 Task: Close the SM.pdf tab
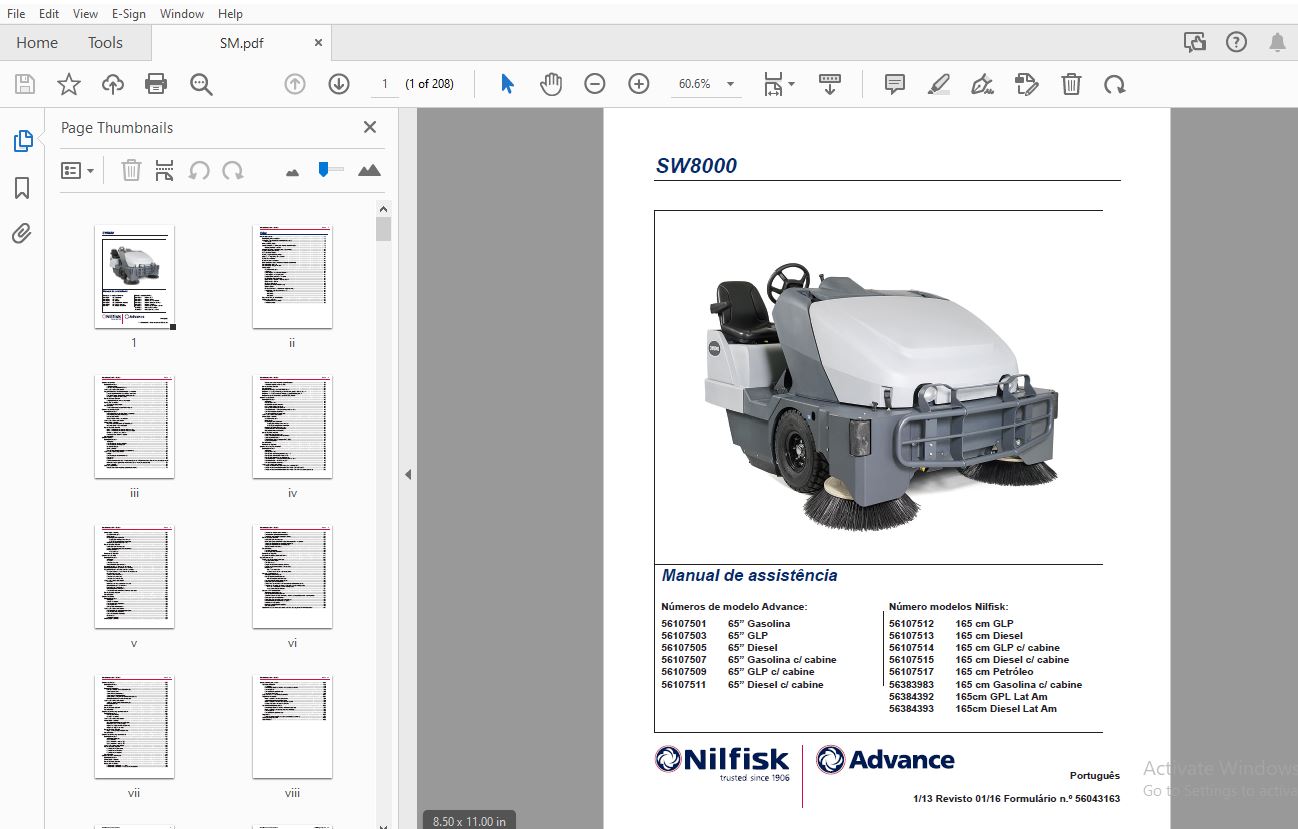click(318, 43)
